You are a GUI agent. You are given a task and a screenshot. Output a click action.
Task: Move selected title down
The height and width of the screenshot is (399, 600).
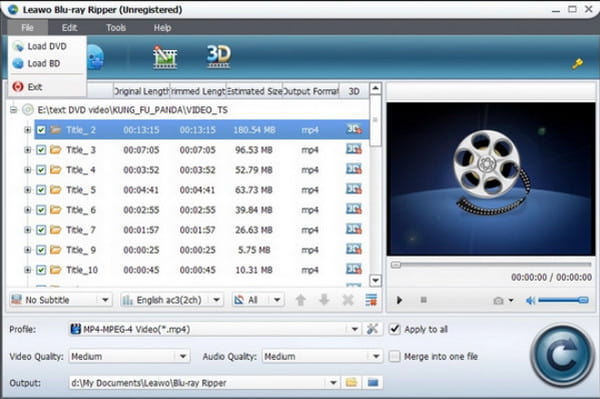pyautogui.click(x=324, y=300)
